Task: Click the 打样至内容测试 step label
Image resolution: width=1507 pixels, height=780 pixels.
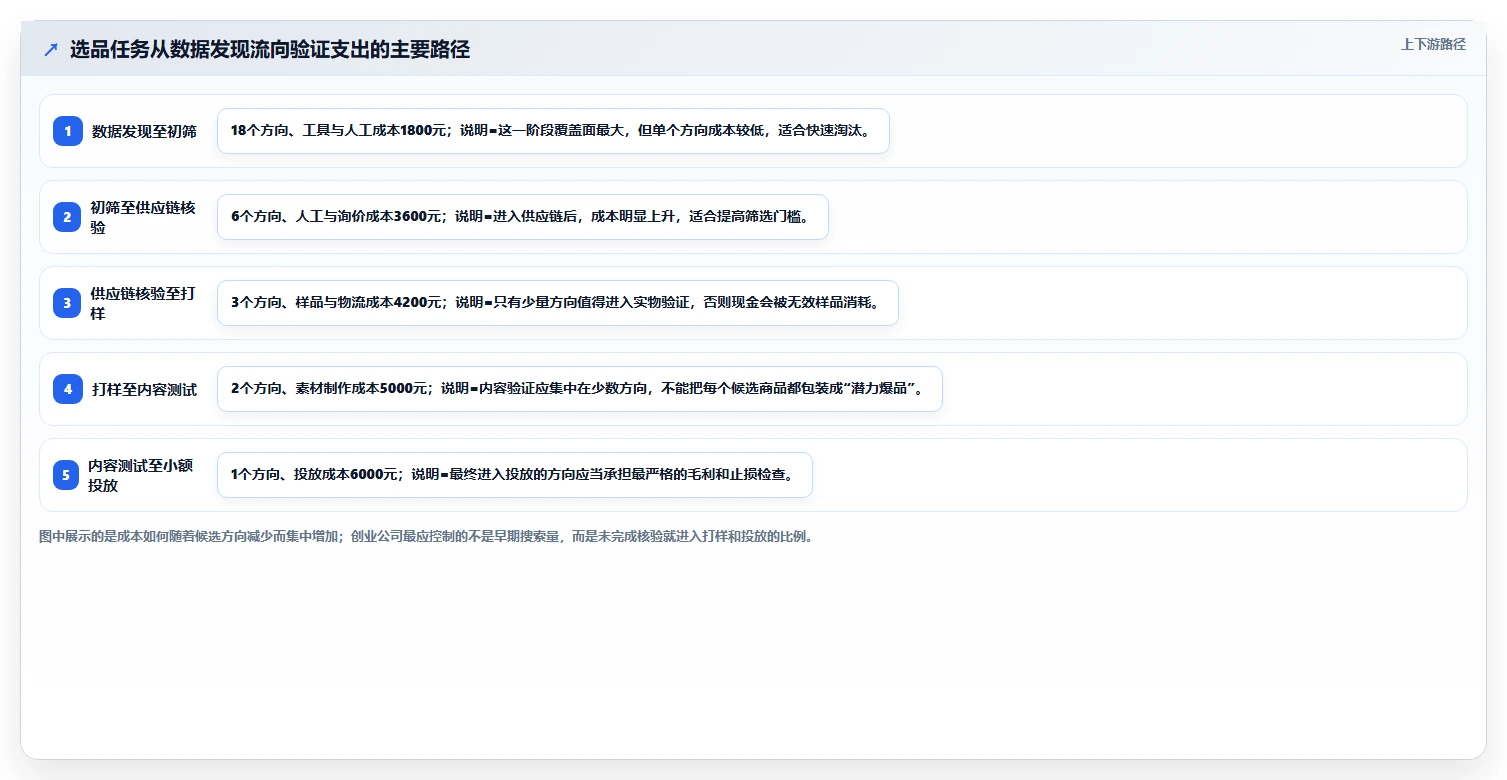Action: coord(144,389)
